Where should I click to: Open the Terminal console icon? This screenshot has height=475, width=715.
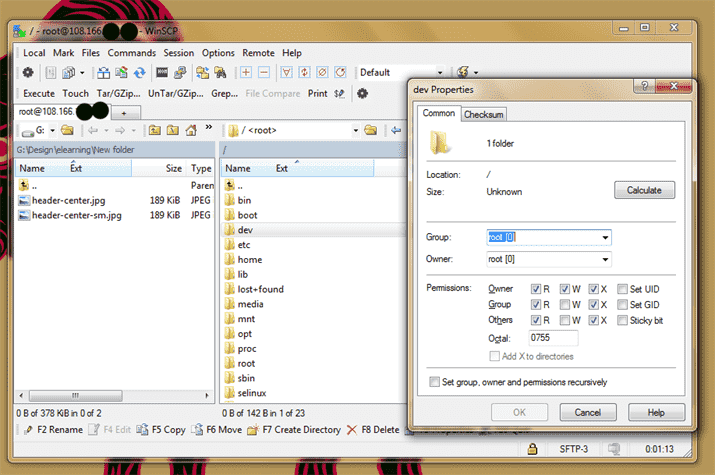[x=162, y=72]
